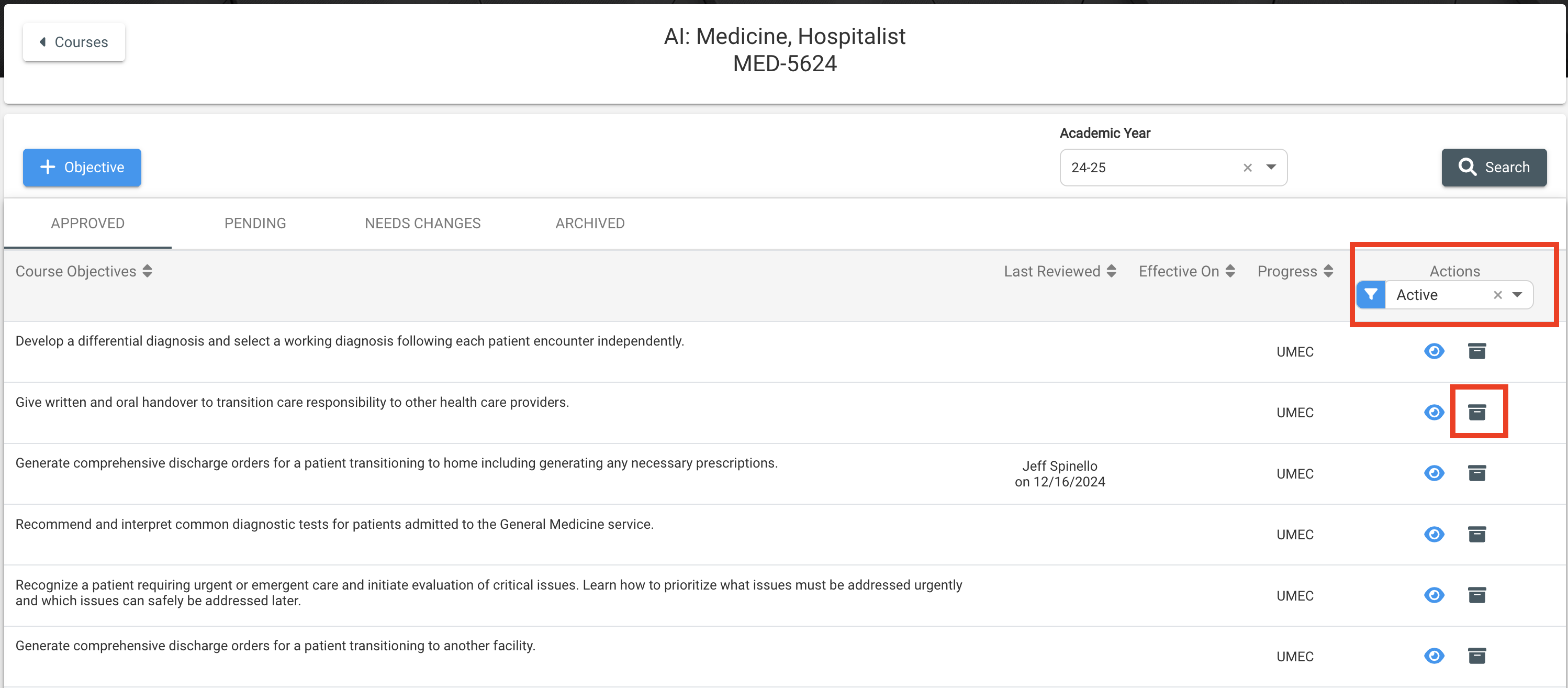View the 'Develop a differential diagnosis' objective via eye icon
This screenshot has height=688, width=1568.
pyautogui.click(x=1434, y=351)
